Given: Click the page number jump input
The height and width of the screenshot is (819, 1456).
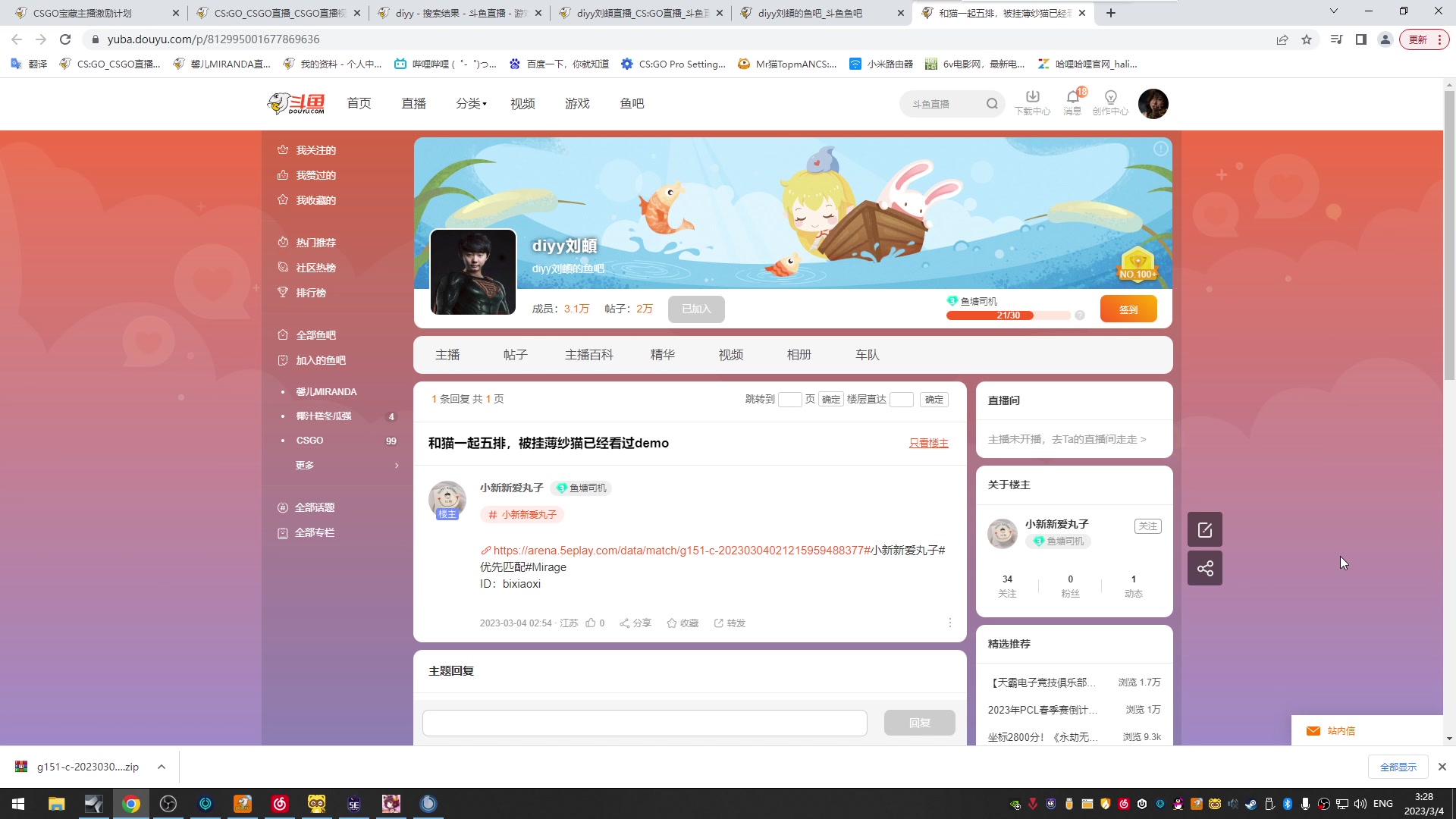Looking at the screenshot, I should click(789, 400).
